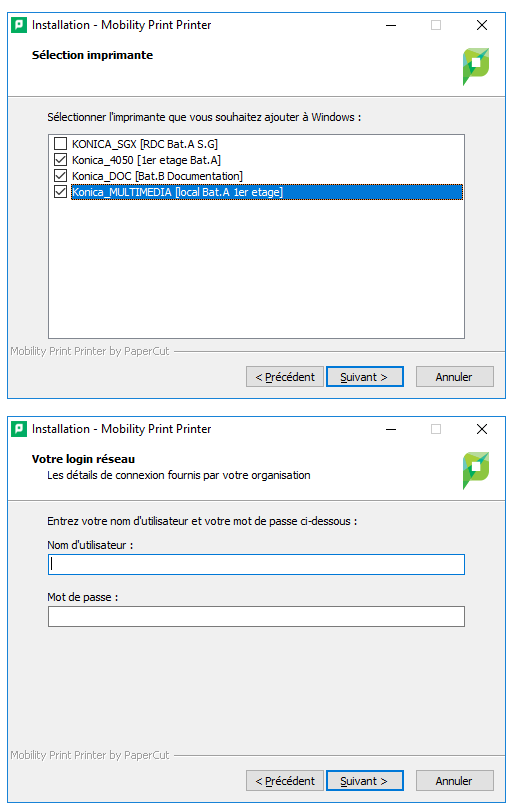Click Suivant in printer selection window
515x810 pixels.
coord(365,377)
